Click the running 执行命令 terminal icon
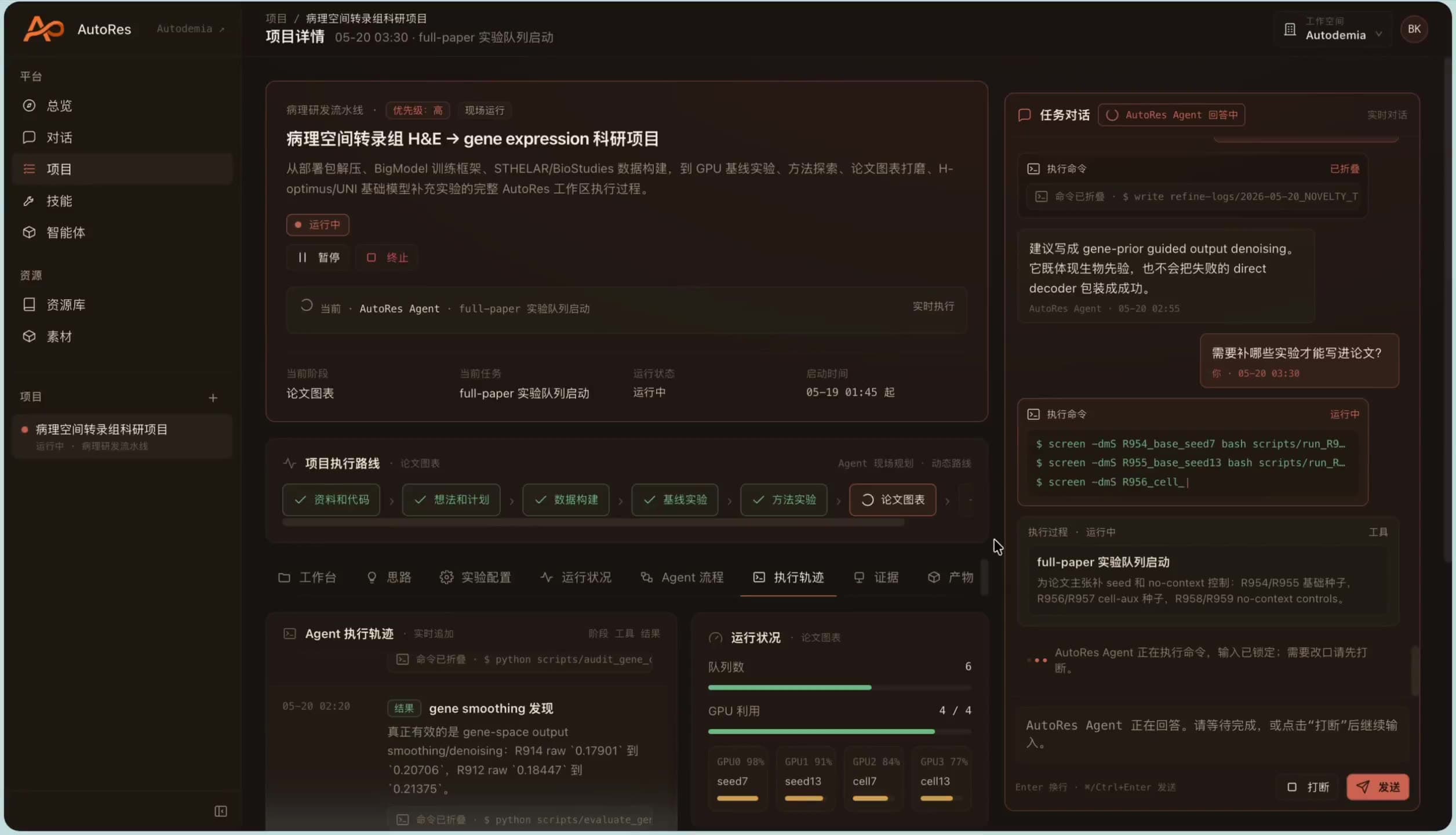This screenshot has height=835, width=1456. tap(1033, 414)
